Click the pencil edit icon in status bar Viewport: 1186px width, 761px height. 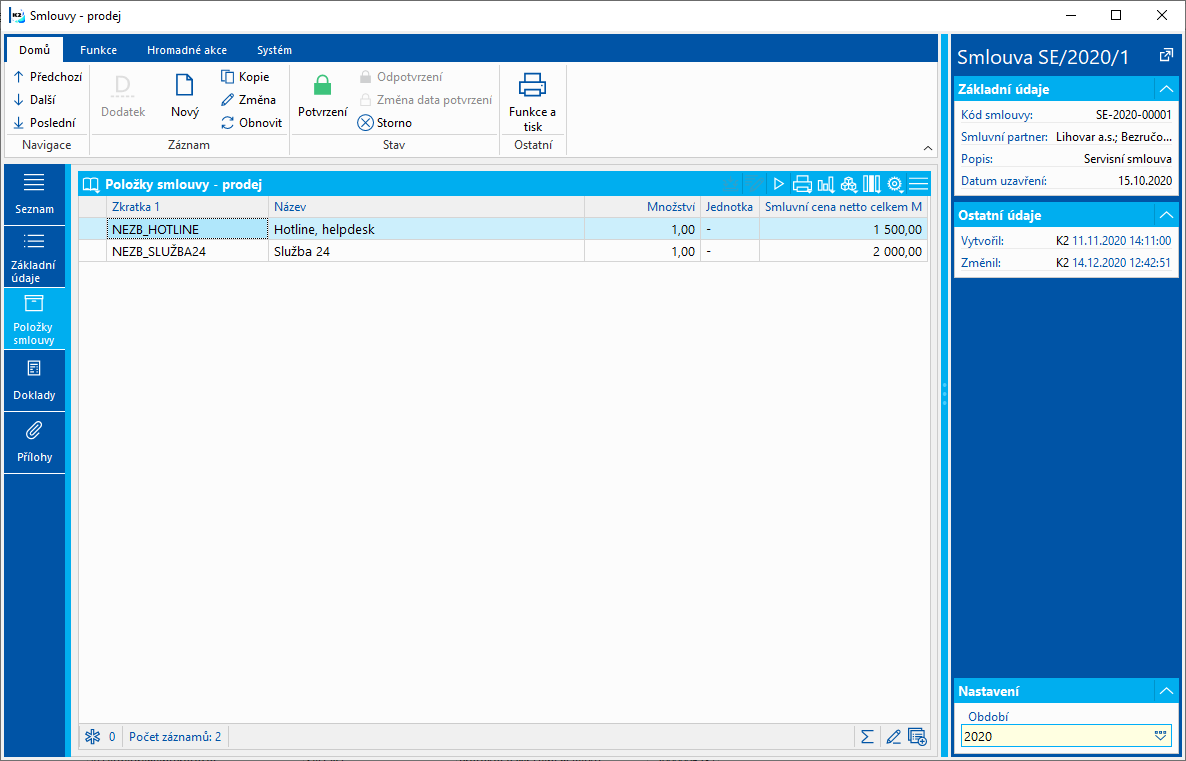pos(893,736)
